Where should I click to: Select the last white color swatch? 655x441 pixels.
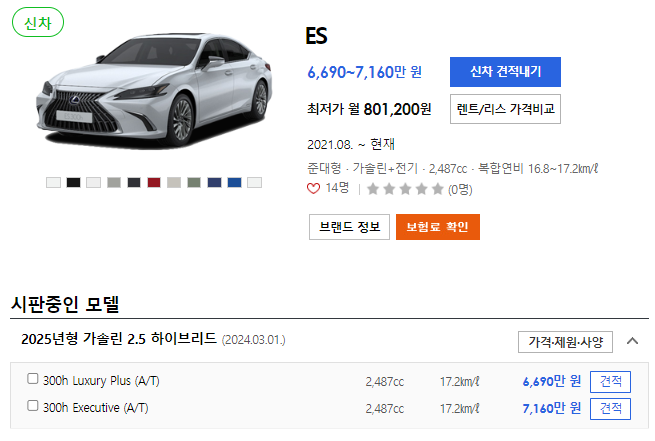tap(254, 182)
